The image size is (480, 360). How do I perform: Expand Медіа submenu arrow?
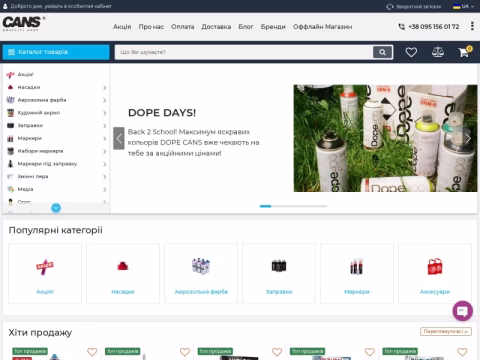(104, 190)
